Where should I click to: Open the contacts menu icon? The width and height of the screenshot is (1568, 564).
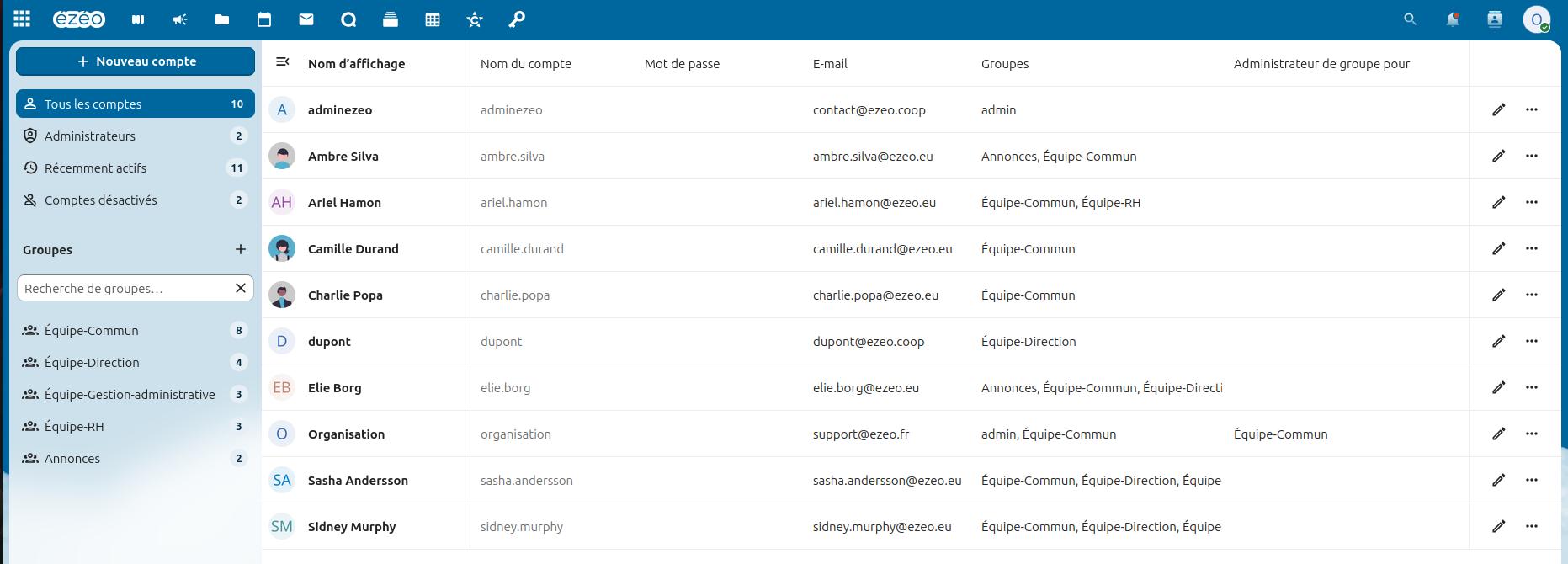click(1495, 19)
